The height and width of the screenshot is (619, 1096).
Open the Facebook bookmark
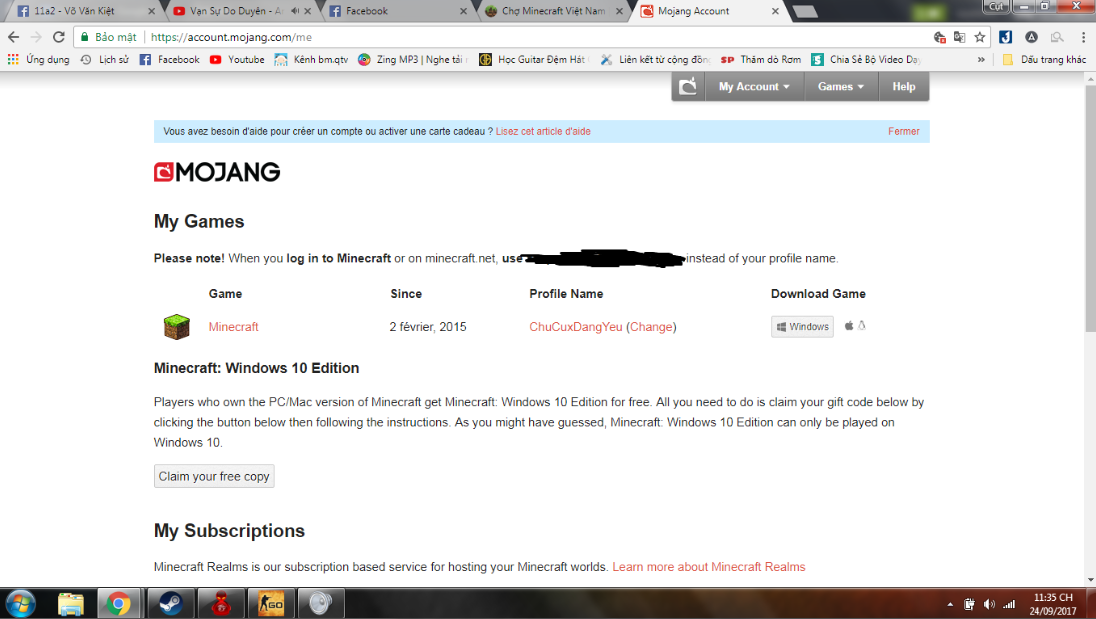point(170,59)
